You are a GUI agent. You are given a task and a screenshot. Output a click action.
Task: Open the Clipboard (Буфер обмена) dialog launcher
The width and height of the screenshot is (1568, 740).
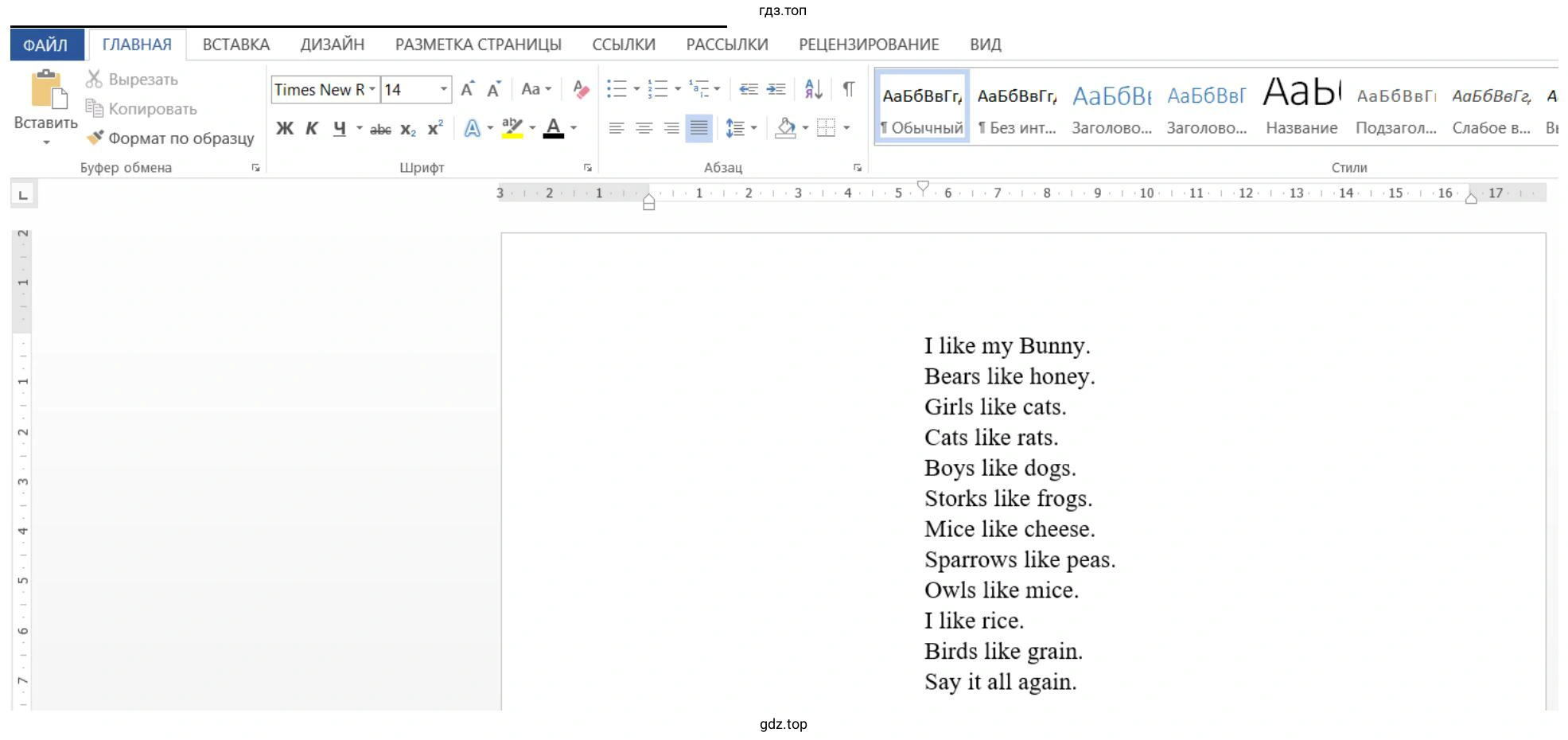(x=255, y=168)
